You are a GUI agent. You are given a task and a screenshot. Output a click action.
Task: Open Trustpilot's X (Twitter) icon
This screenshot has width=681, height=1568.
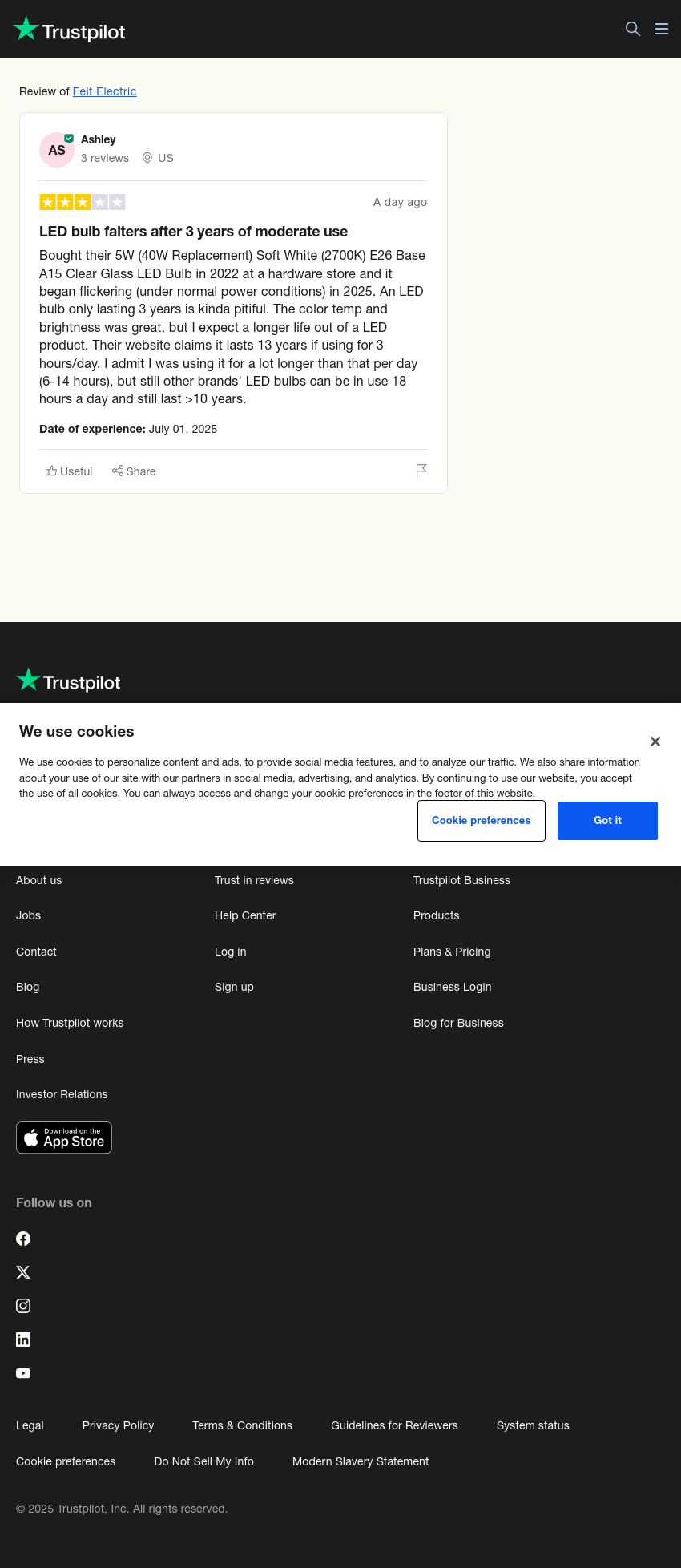(23, 1272)
